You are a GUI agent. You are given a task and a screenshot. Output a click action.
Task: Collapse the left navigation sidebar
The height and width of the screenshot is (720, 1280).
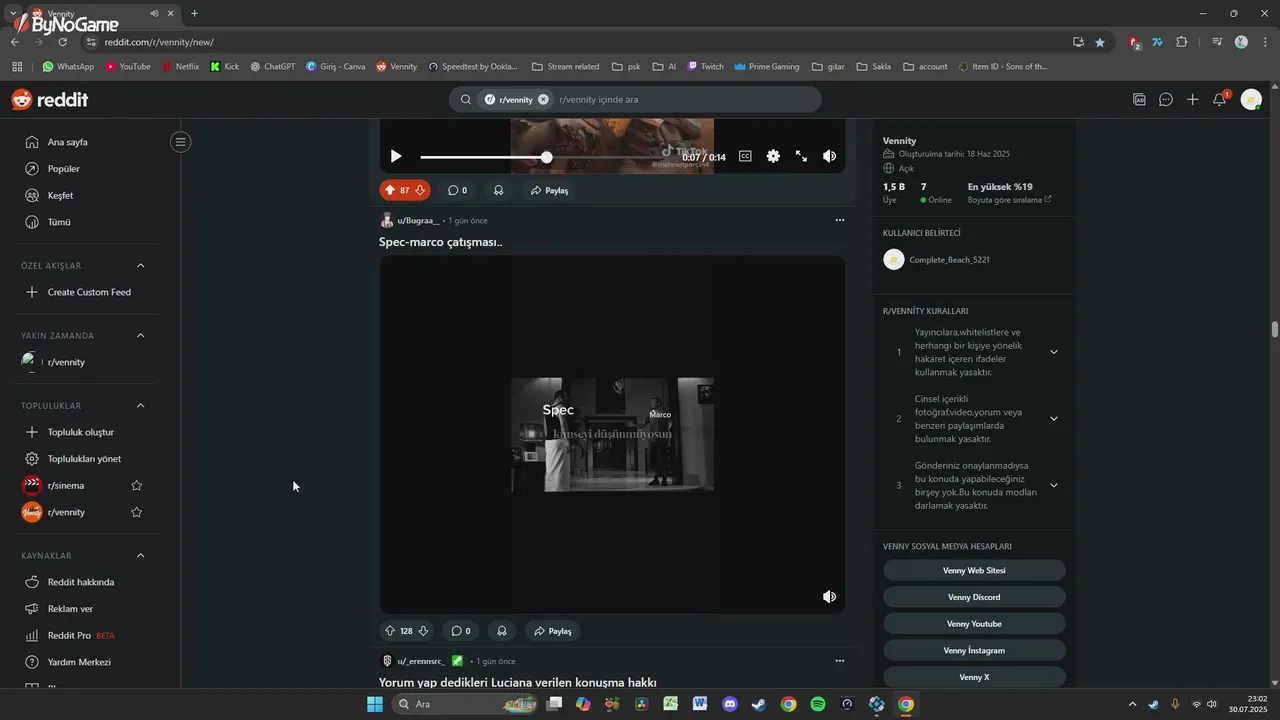click(181, 142)
